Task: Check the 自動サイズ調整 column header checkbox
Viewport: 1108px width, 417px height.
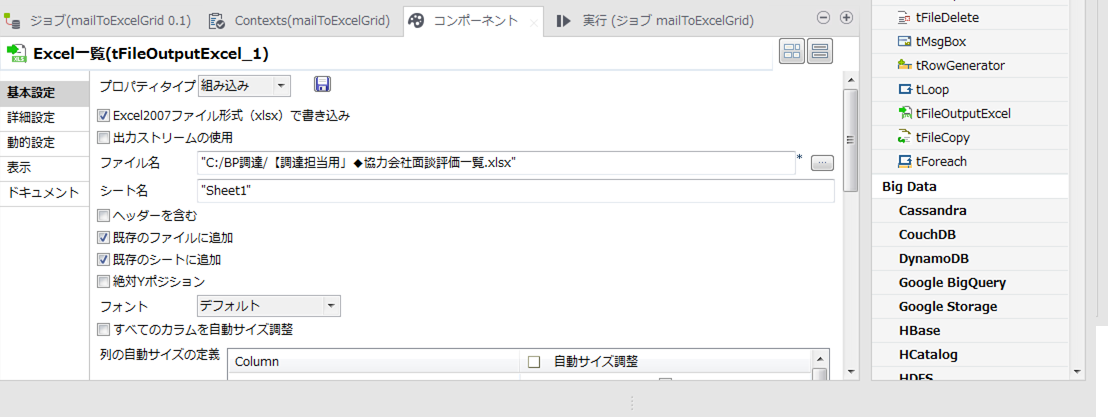Action: [534, 362]
